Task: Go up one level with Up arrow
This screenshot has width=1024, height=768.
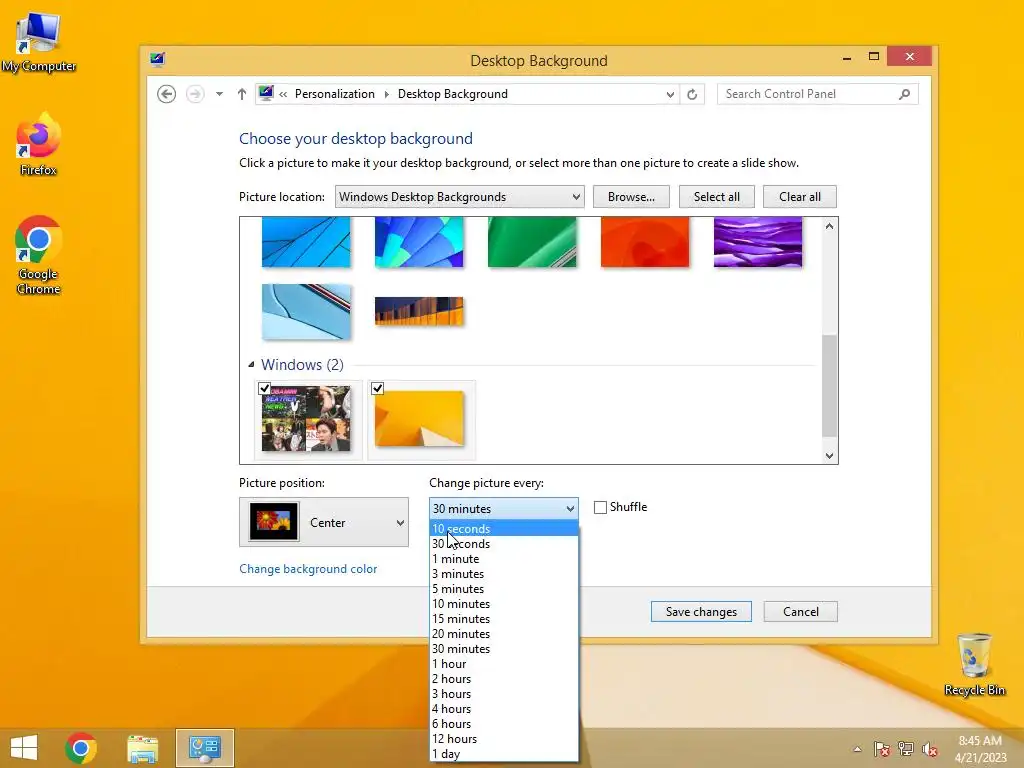Action: (242, 94)
